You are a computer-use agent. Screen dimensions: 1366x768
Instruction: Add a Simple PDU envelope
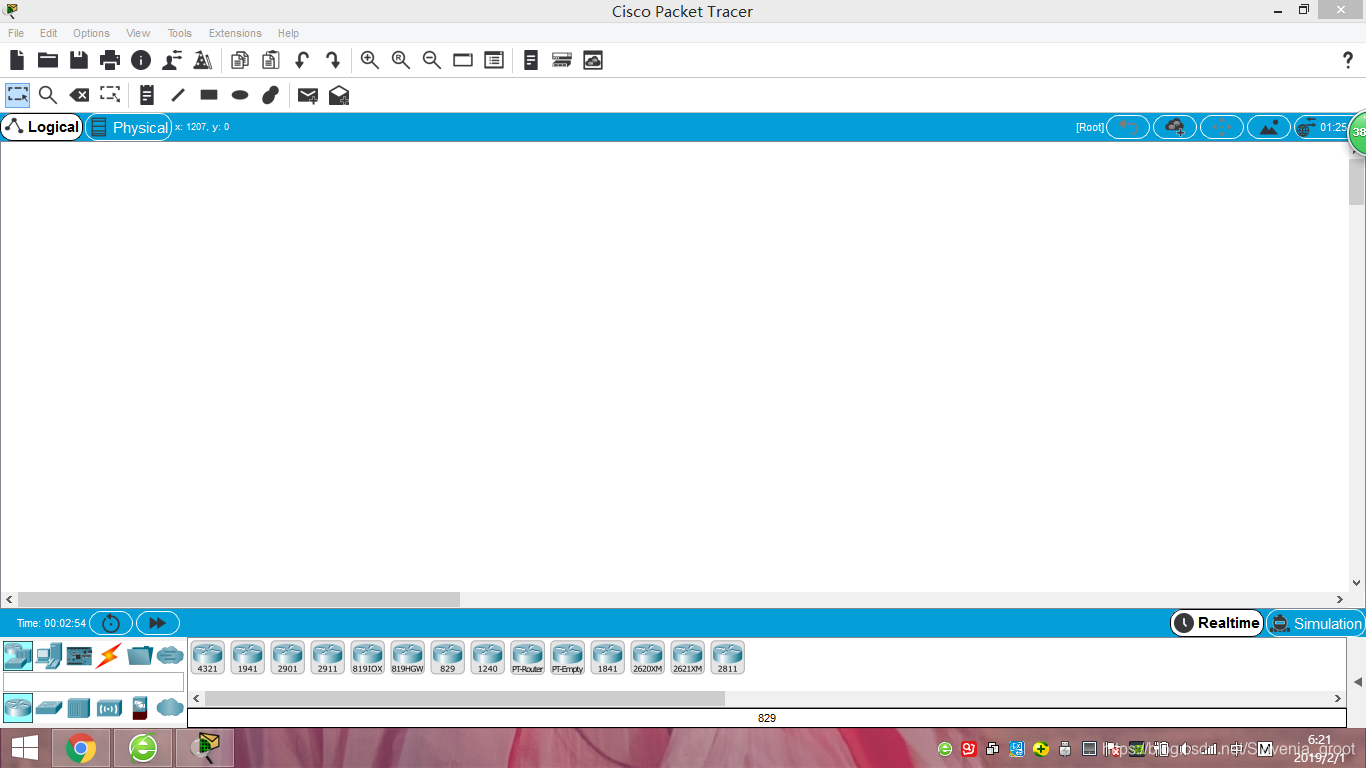[x=308, y=95]
